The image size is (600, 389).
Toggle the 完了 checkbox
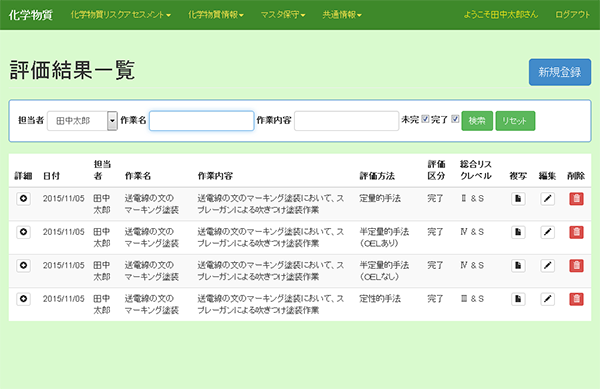point(455,119)
